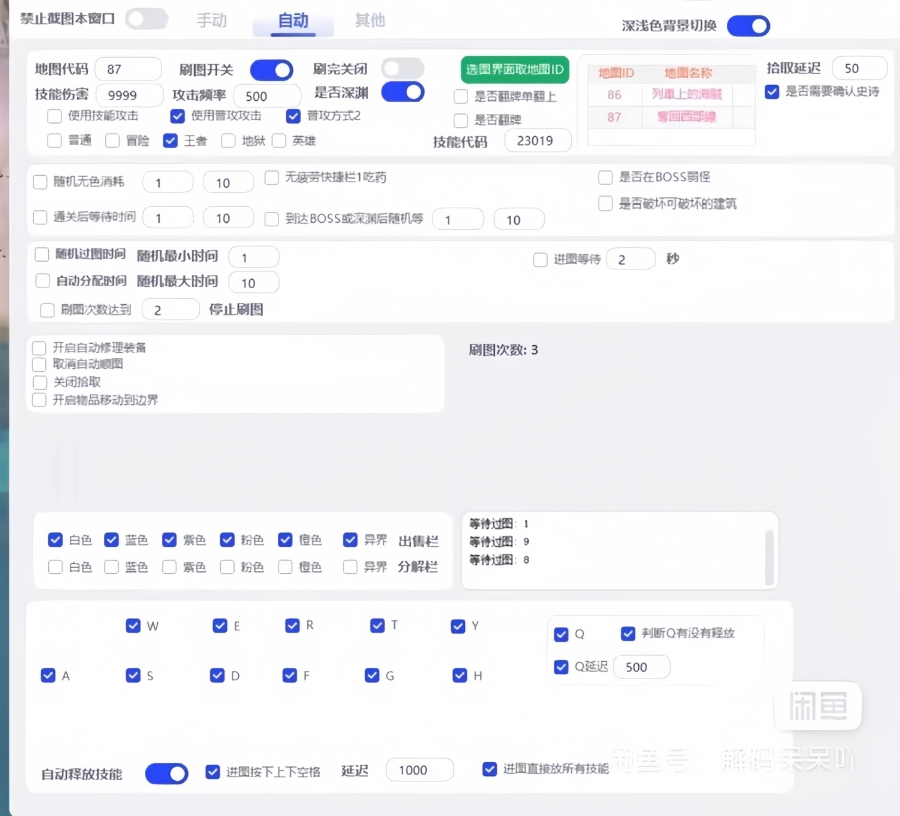This screenshot has height=816, width=900.
Task: Select the 自动 tab
Action: pyautogui.click(x=293, y=21)
